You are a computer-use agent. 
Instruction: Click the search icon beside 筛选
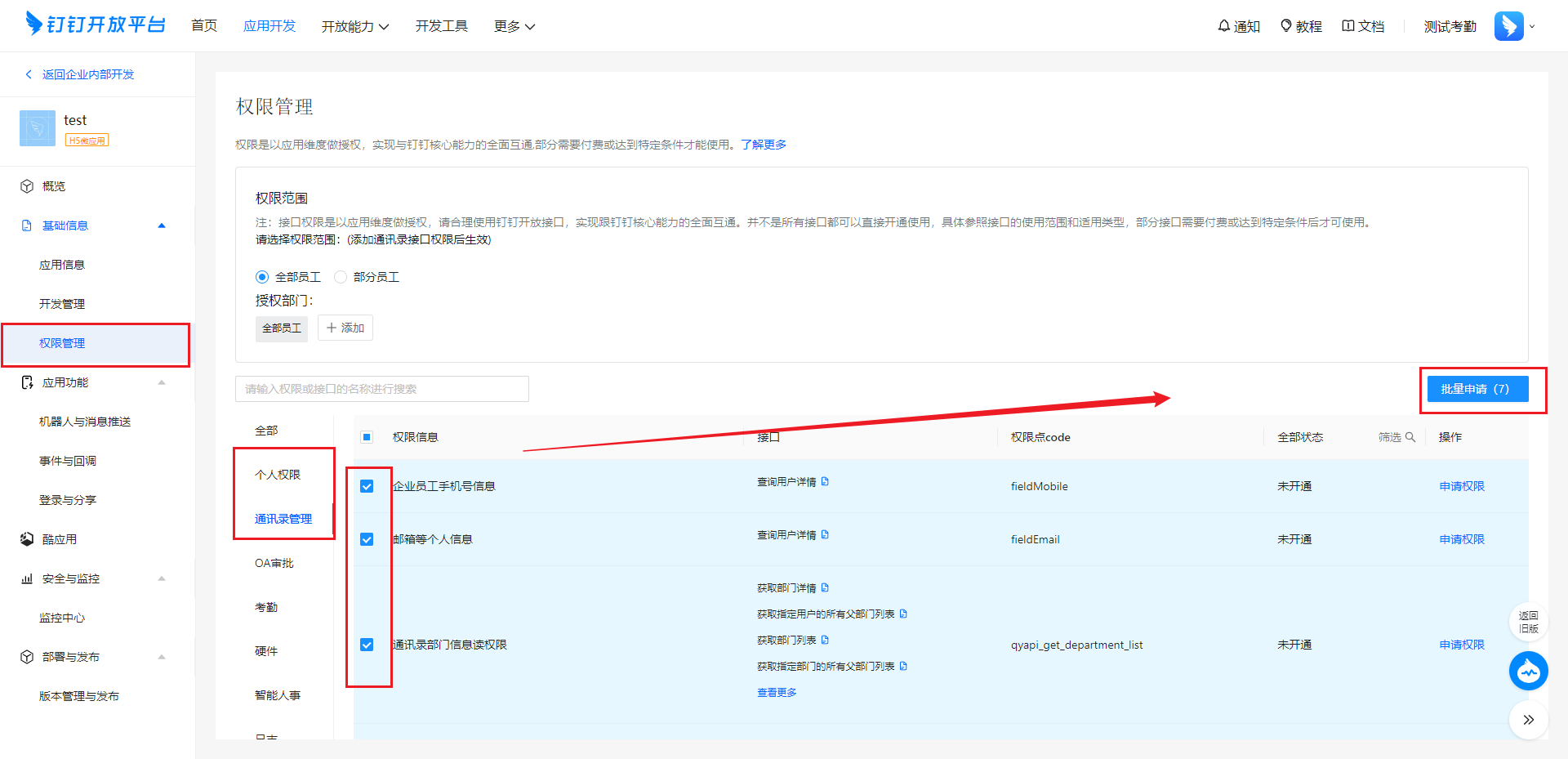[1410, 437]
